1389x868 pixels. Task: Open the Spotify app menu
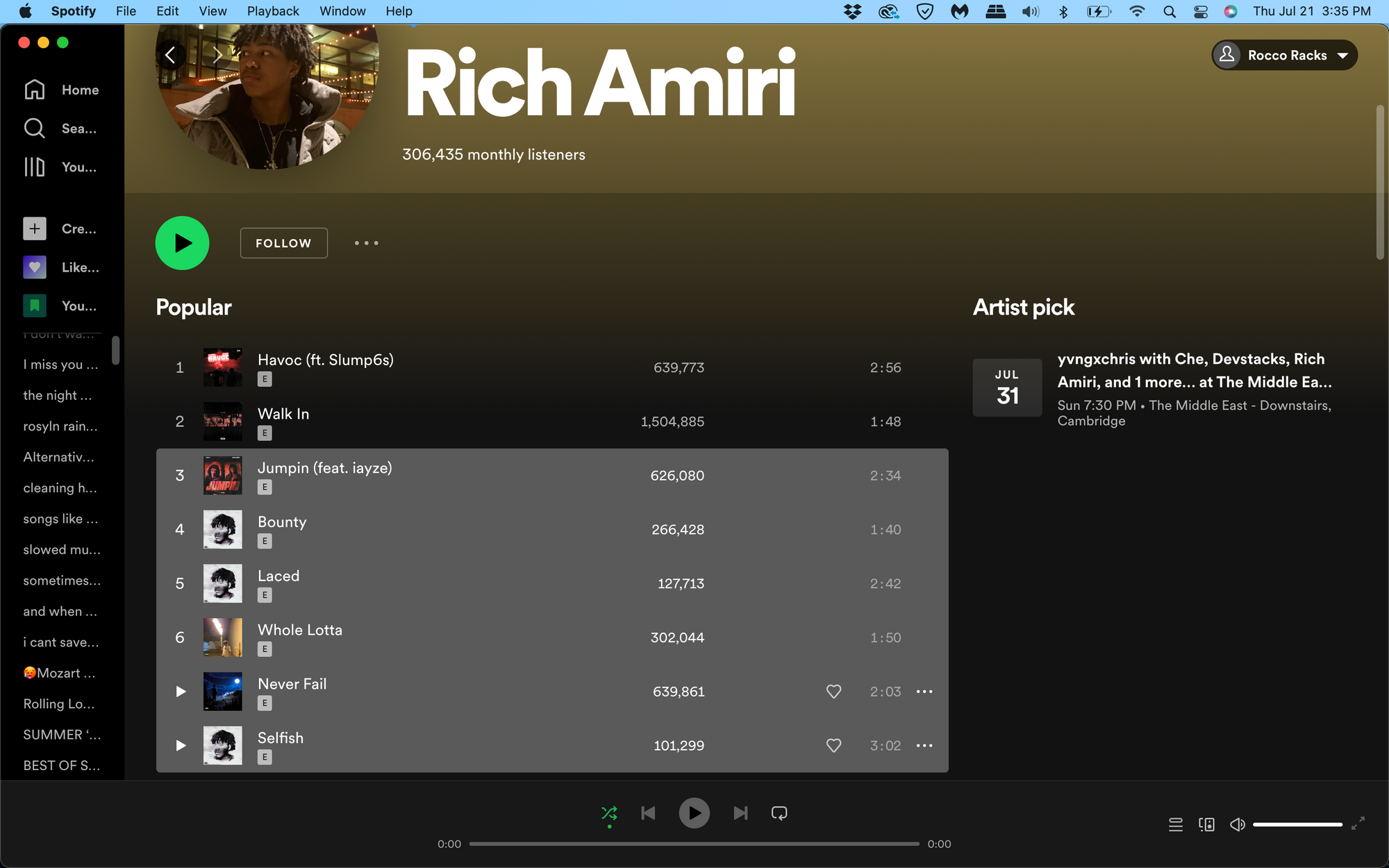coord(74,11)
